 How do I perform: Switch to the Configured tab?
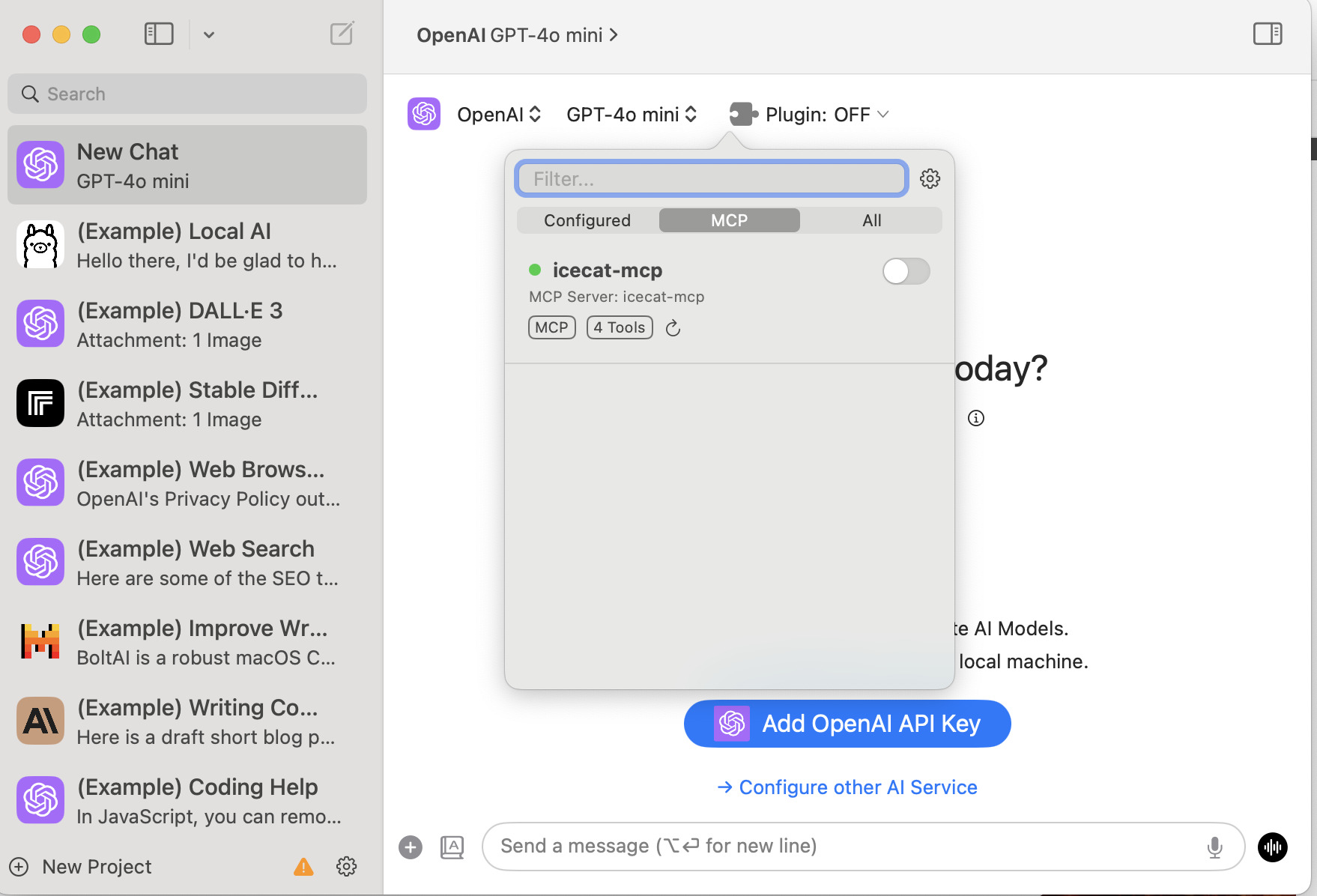tap(587, 220)
